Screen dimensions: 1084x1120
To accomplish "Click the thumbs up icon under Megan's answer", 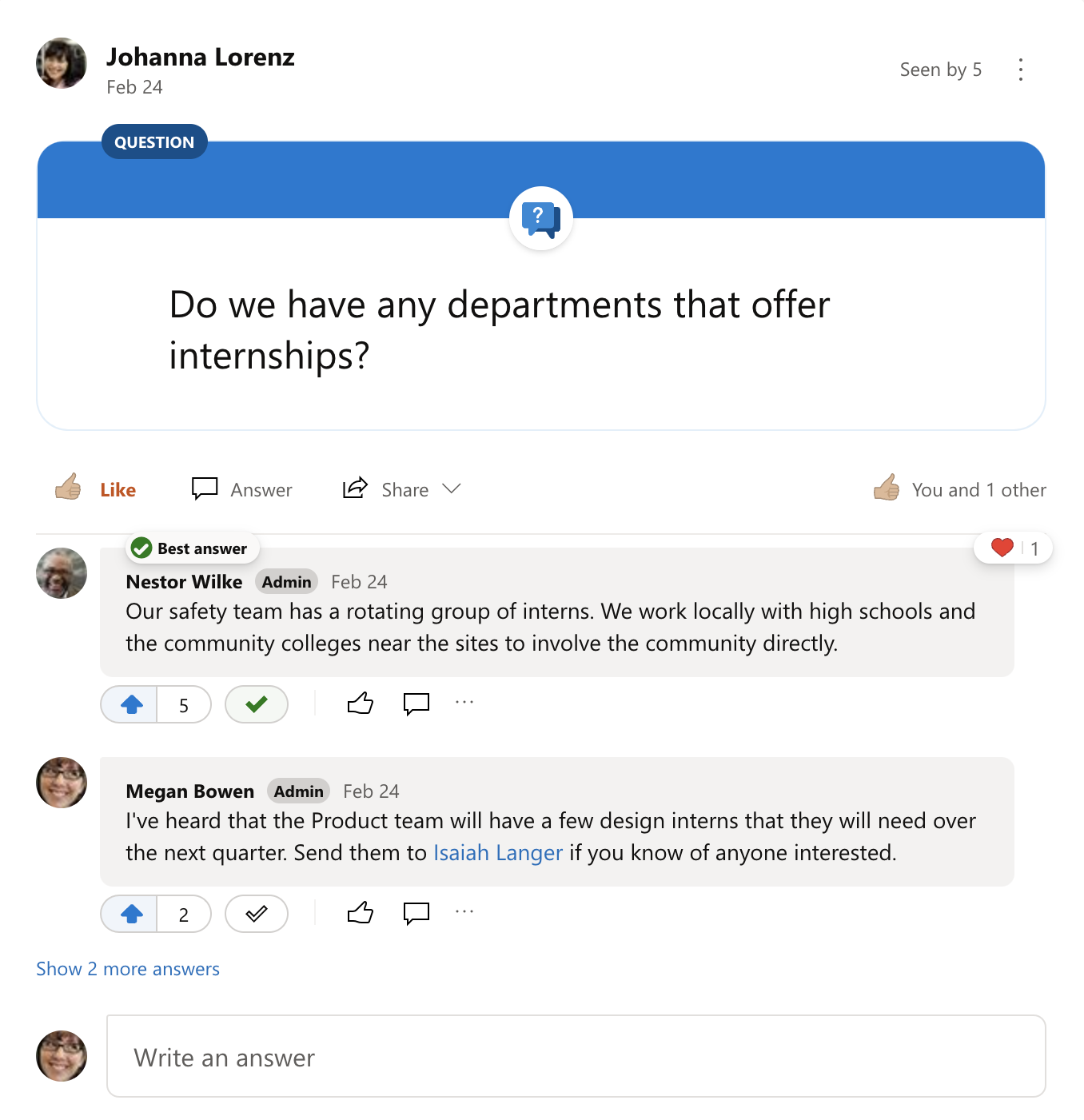I will [360, 912].
